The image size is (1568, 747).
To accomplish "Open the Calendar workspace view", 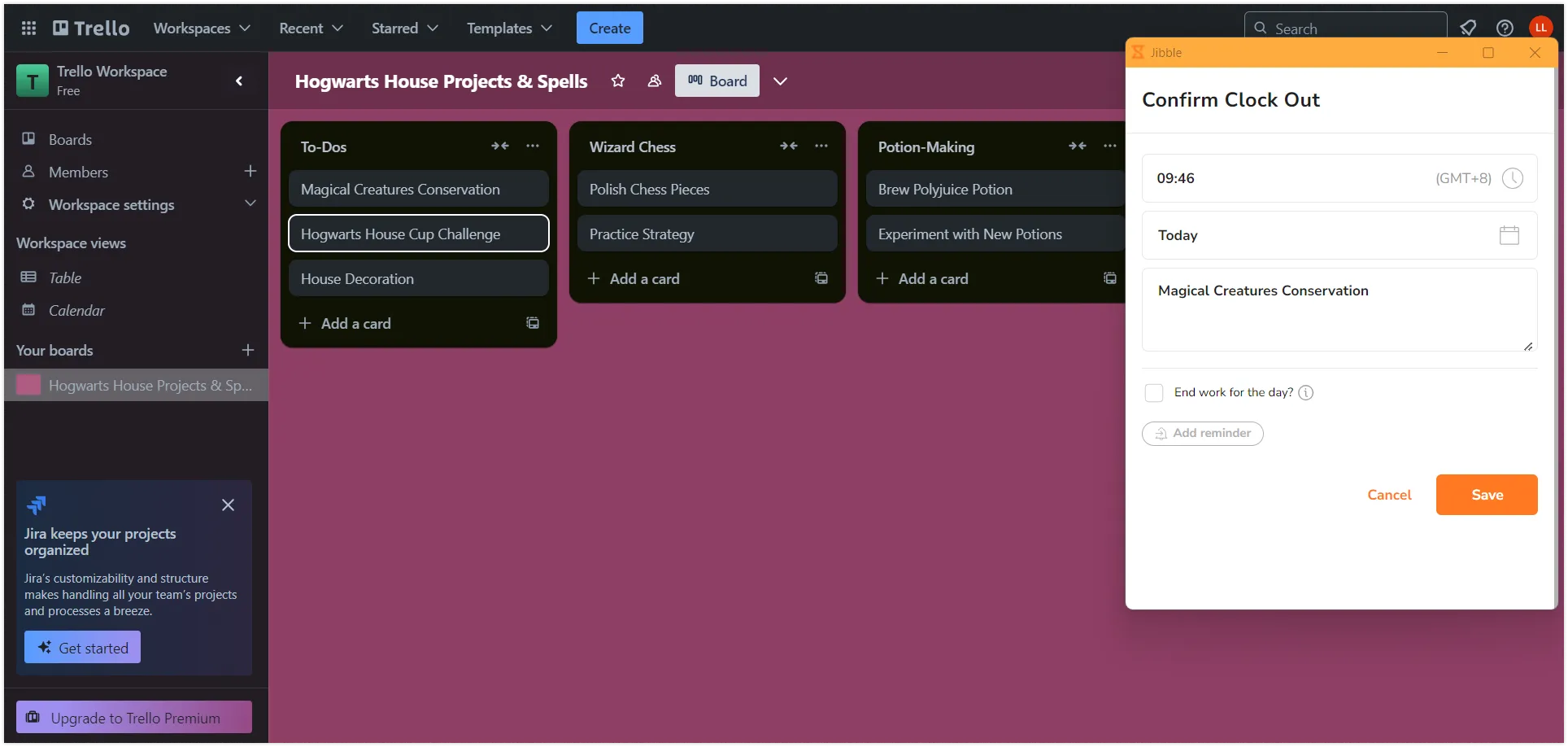I will [x=76, y=311].
